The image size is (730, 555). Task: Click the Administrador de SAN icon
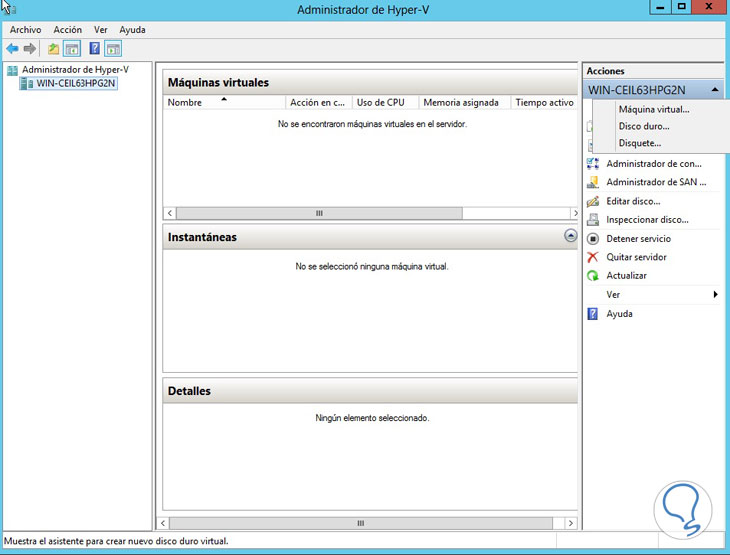593,182
